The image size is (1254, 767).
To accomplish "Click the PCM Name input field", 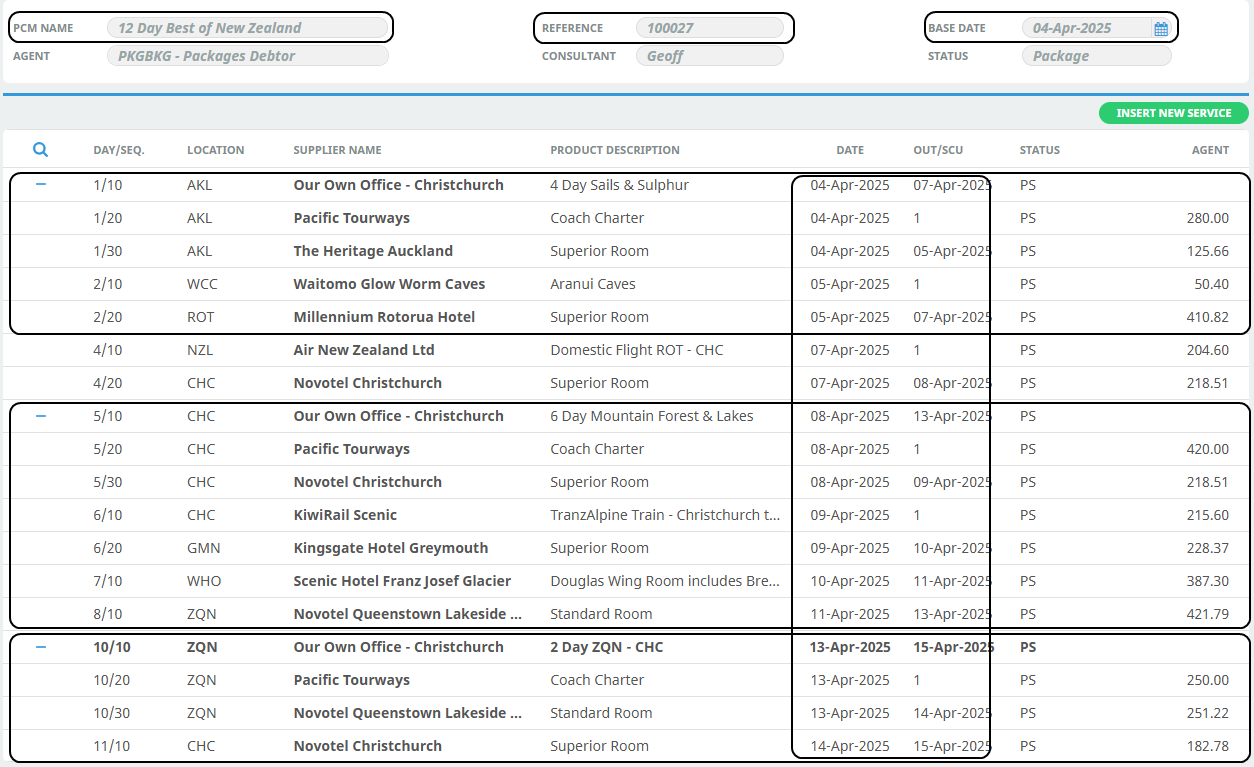I will [247, 28].
